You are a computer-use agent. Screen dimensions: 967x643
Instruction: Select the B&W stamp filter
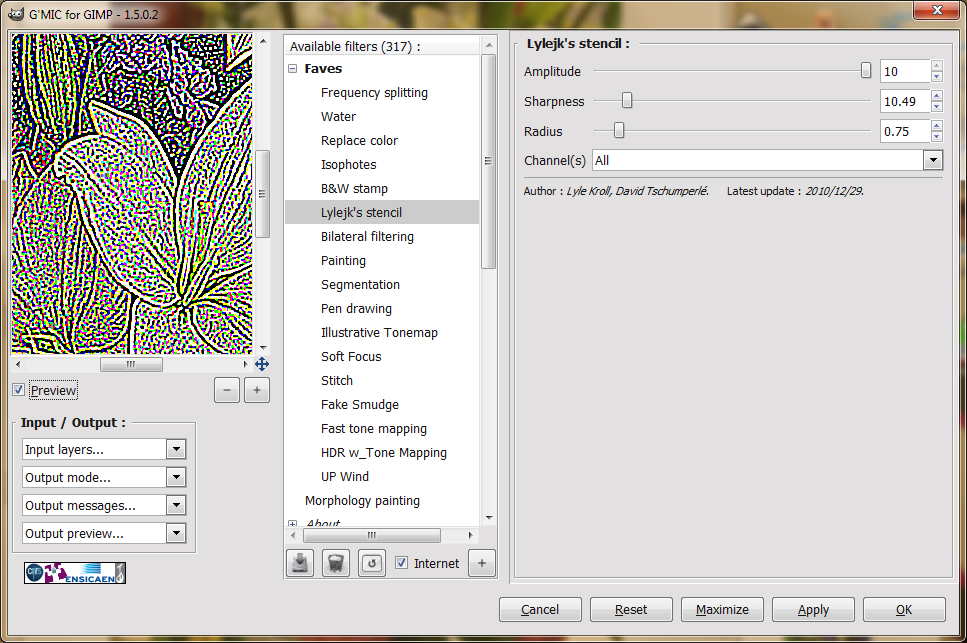click(354, 189)
